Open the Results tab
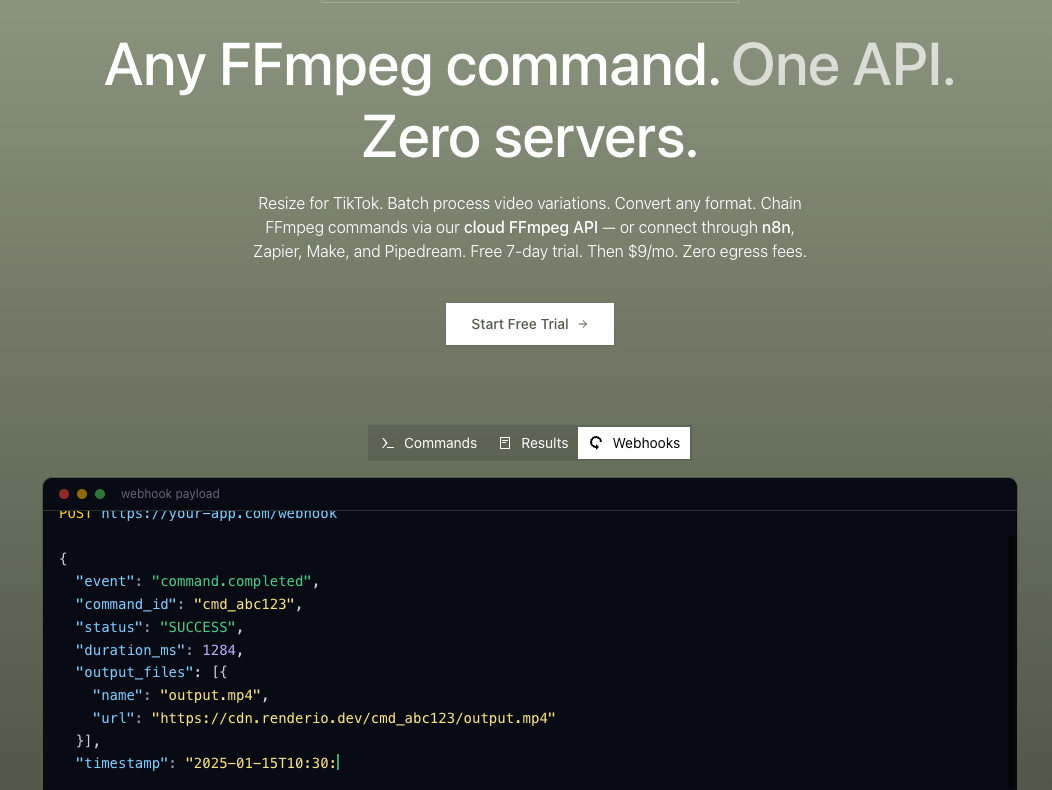The image size is (1052, 790). pyautogui.click(x=533, y=443)
